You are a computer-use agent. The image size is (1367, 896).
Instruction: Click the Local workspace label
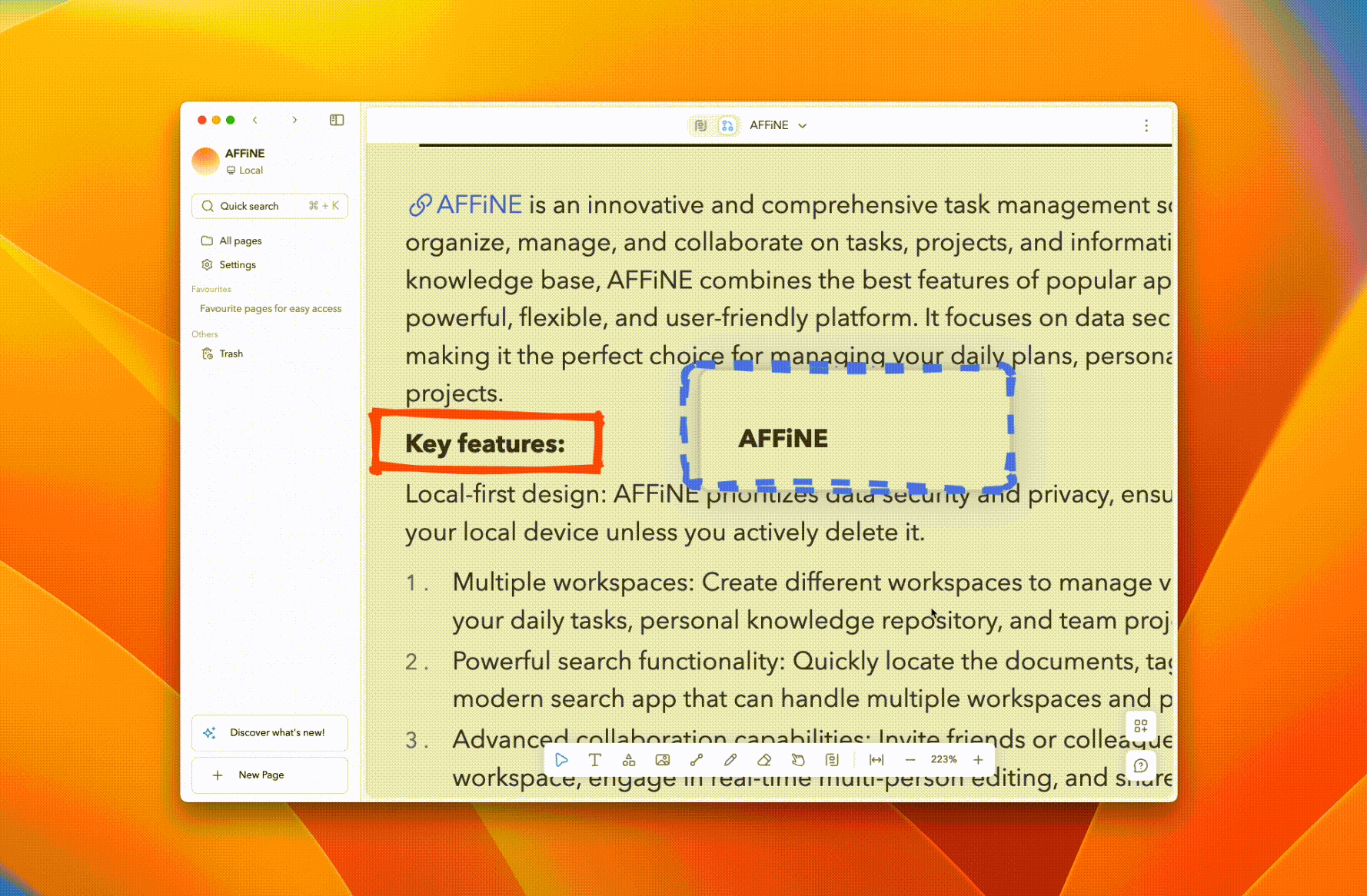coord(244,171)
